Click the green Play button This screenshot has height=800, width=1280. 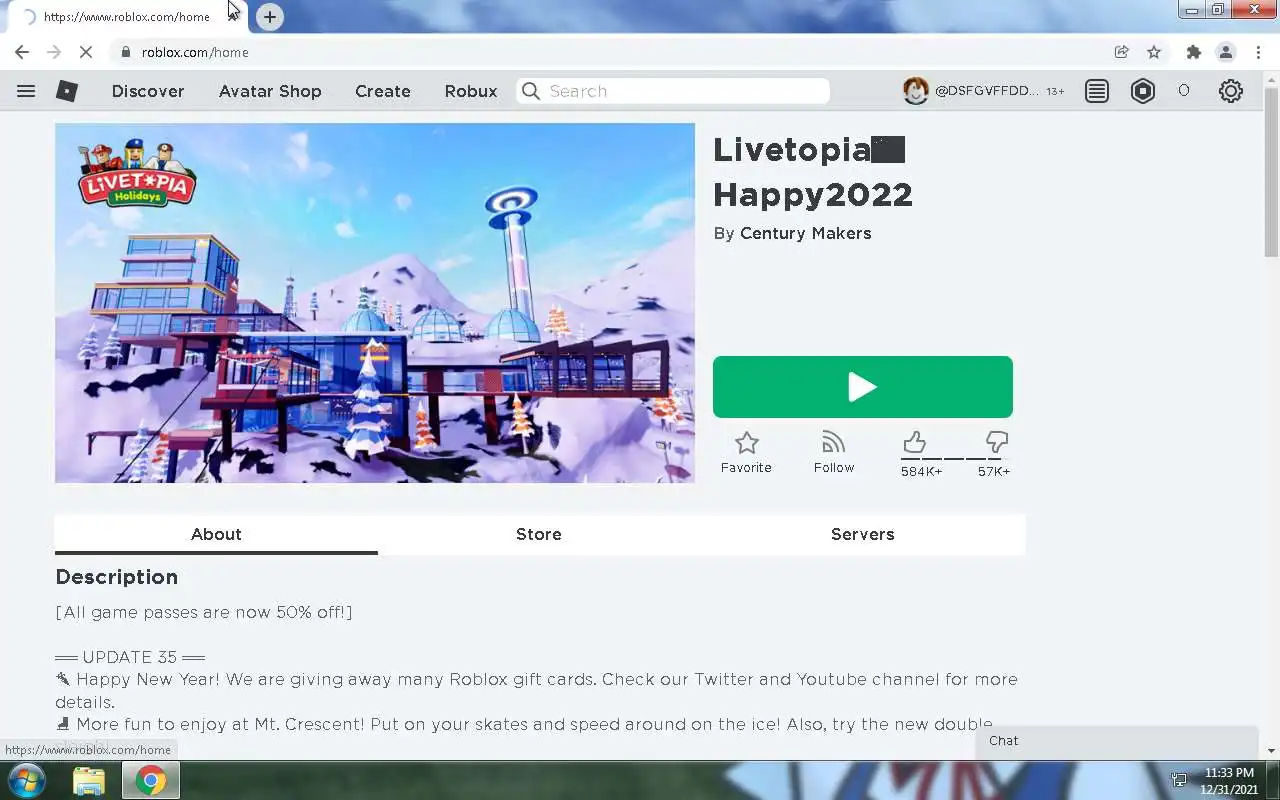coord(863,387)
